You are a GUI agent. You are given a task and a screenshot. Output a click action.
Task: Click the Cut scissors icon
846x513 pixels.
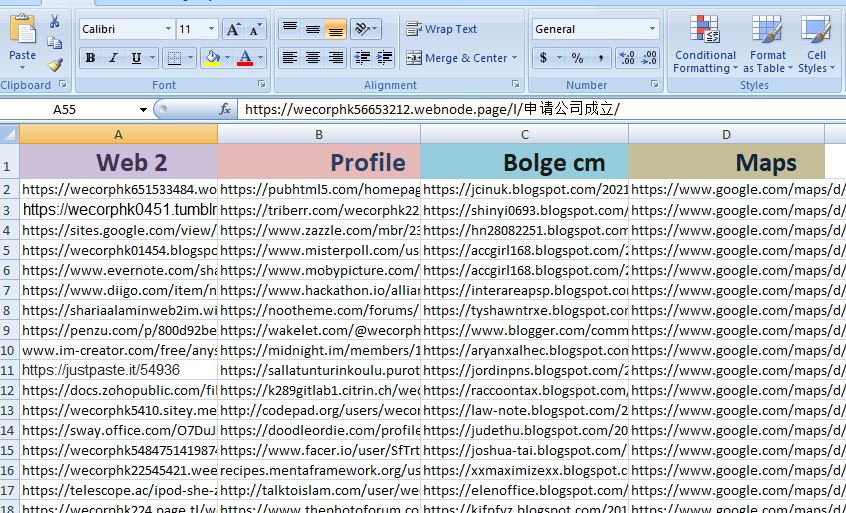coord(54,22)
